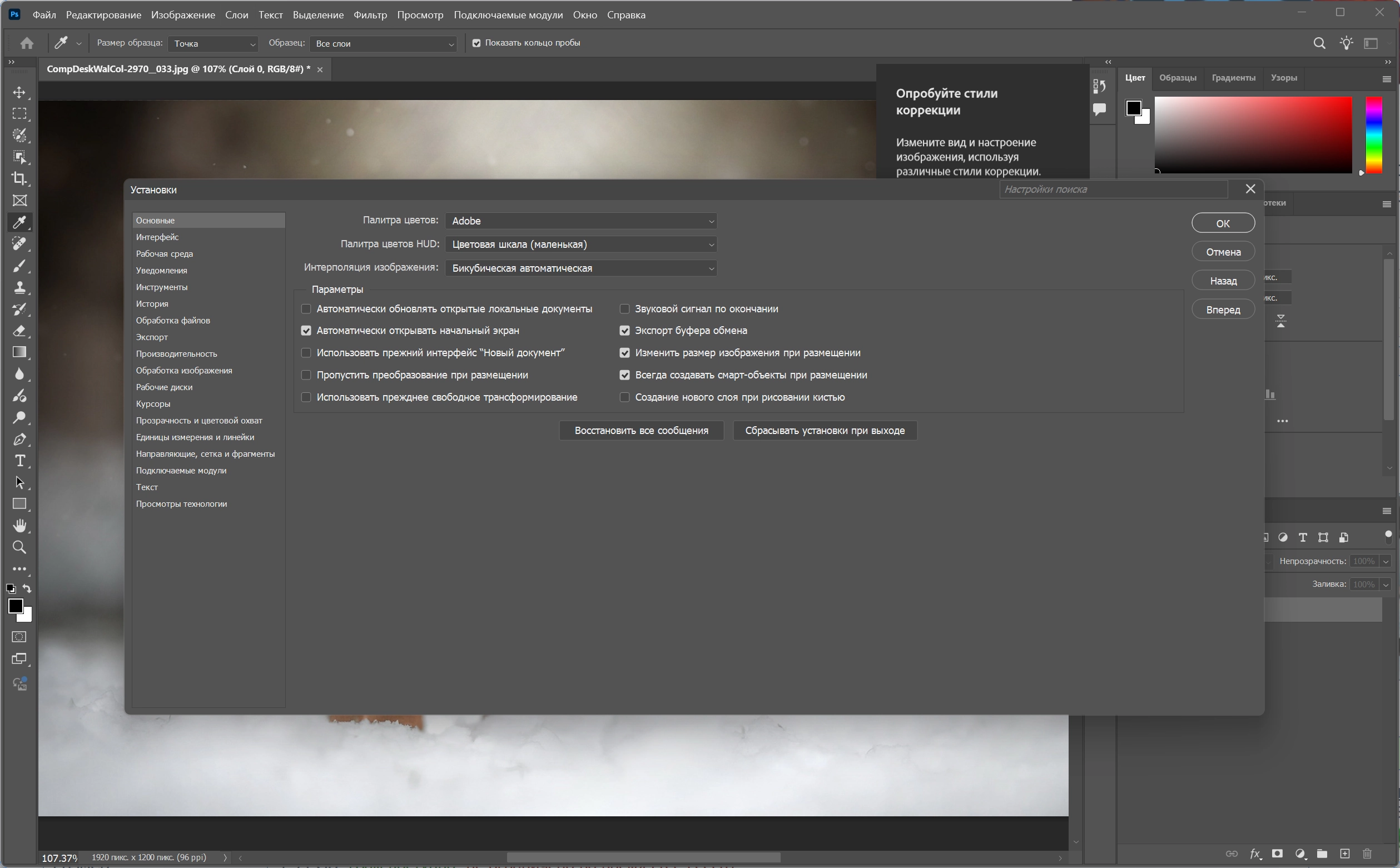The image size is (1400, 868).
Task: Select the Eraser tool
Action: [x=19, y=331]
